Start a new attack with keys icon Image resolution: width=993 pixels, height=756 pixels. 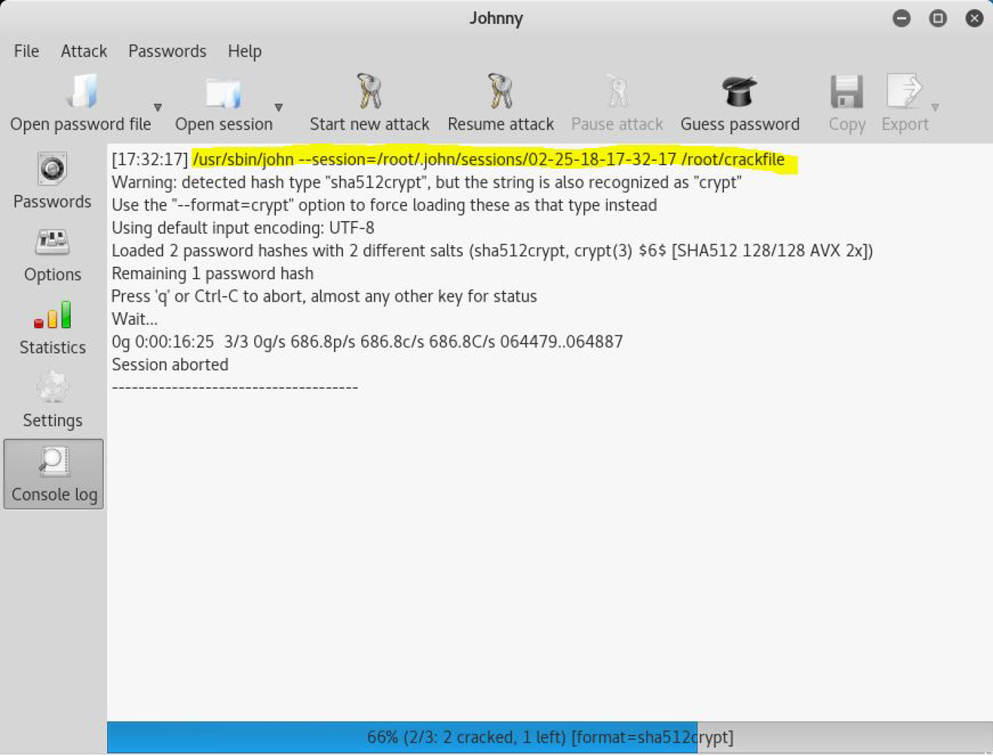pos(369,92)
